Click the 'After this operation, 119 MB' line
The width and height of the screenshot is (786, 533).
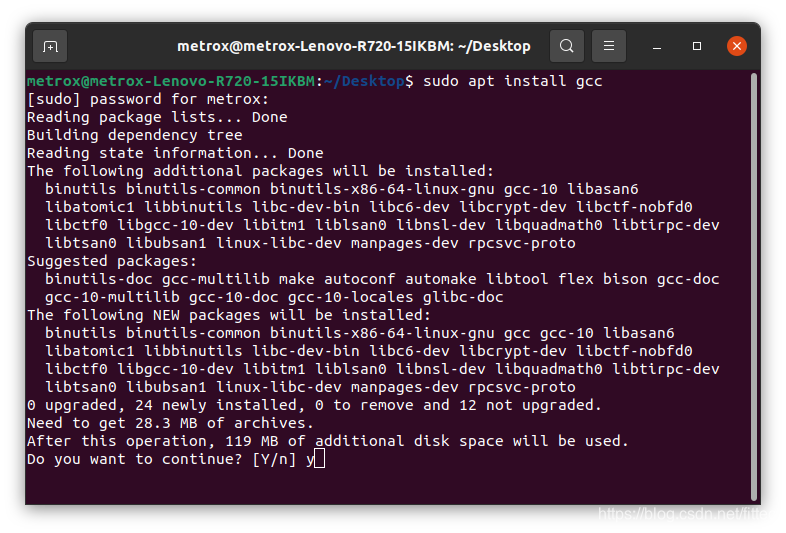(328, 441)
